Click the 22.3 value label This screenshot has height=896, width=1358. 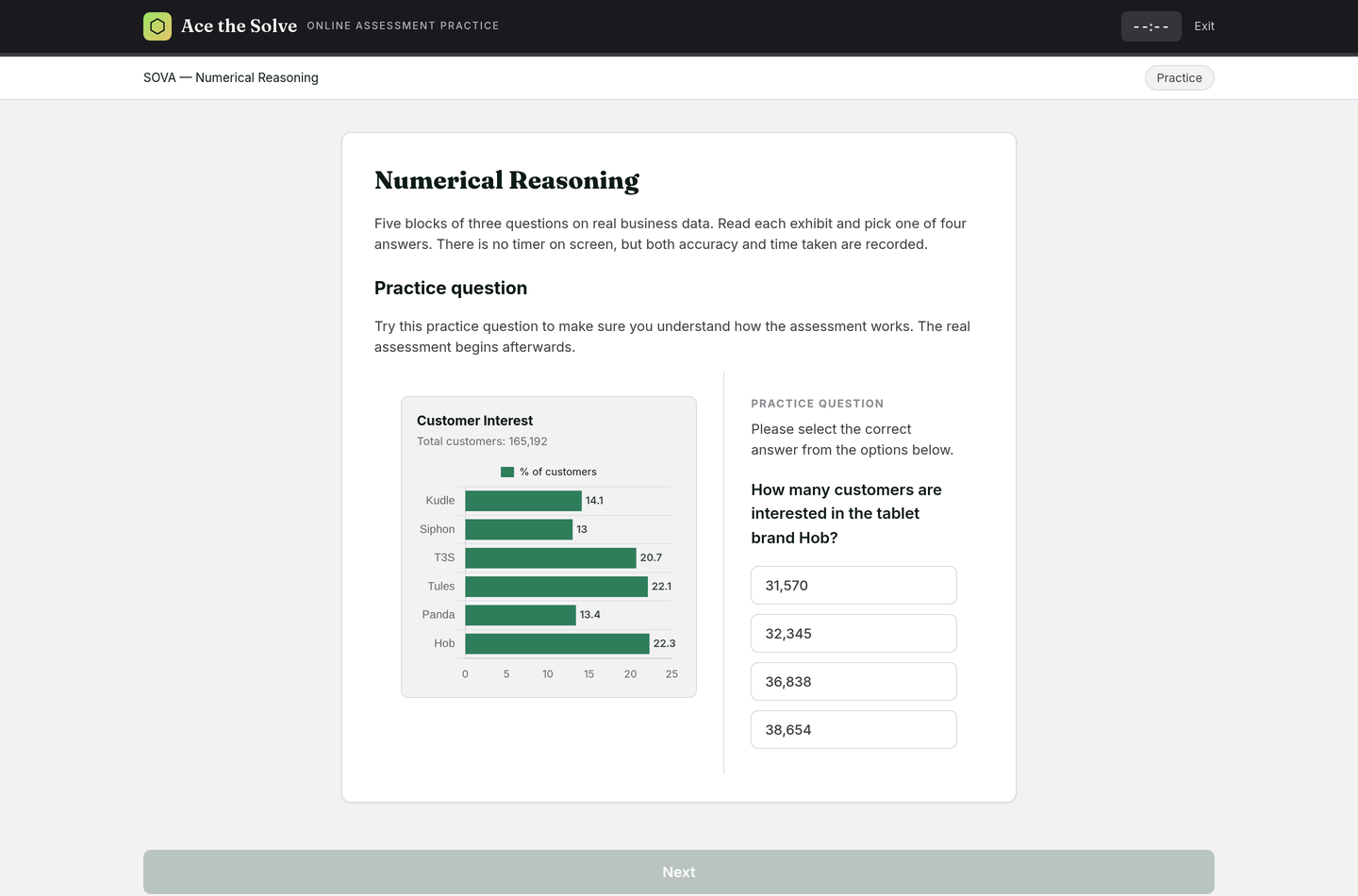(664, 643)
